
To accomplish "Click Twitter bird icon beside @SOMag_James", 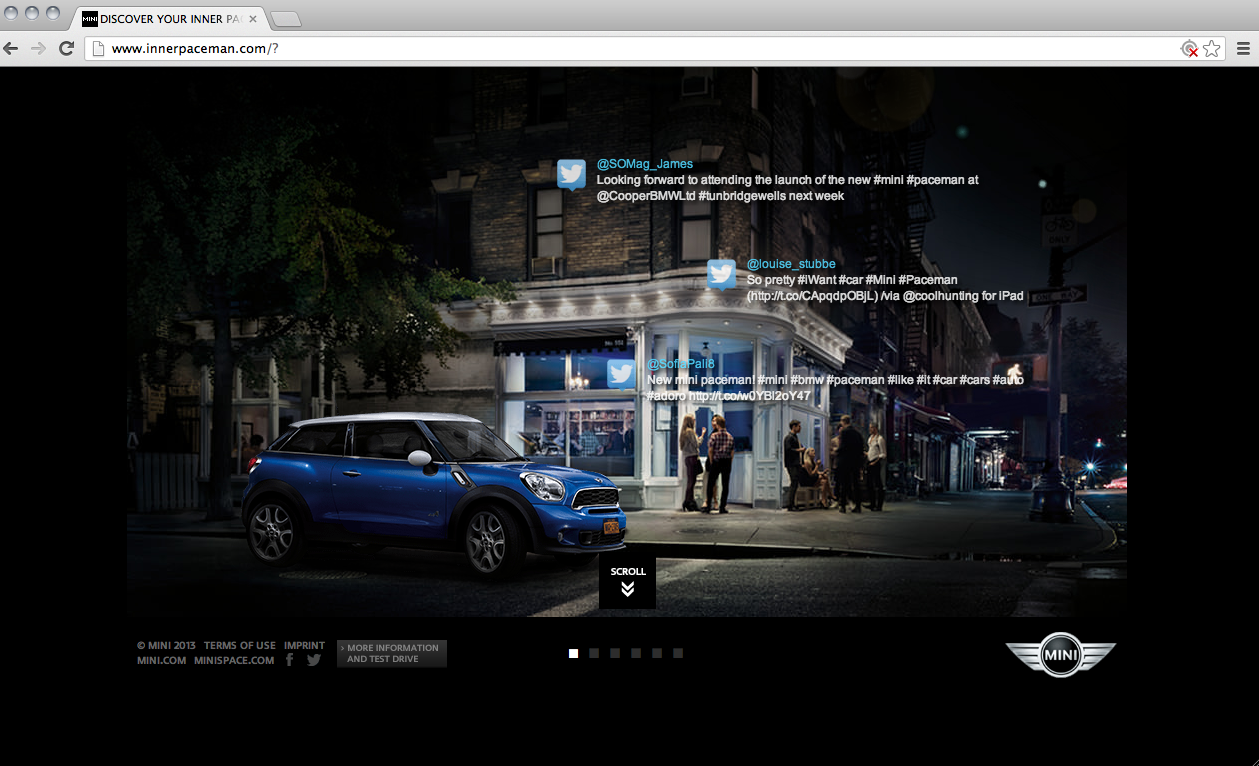I will (571, 175).
